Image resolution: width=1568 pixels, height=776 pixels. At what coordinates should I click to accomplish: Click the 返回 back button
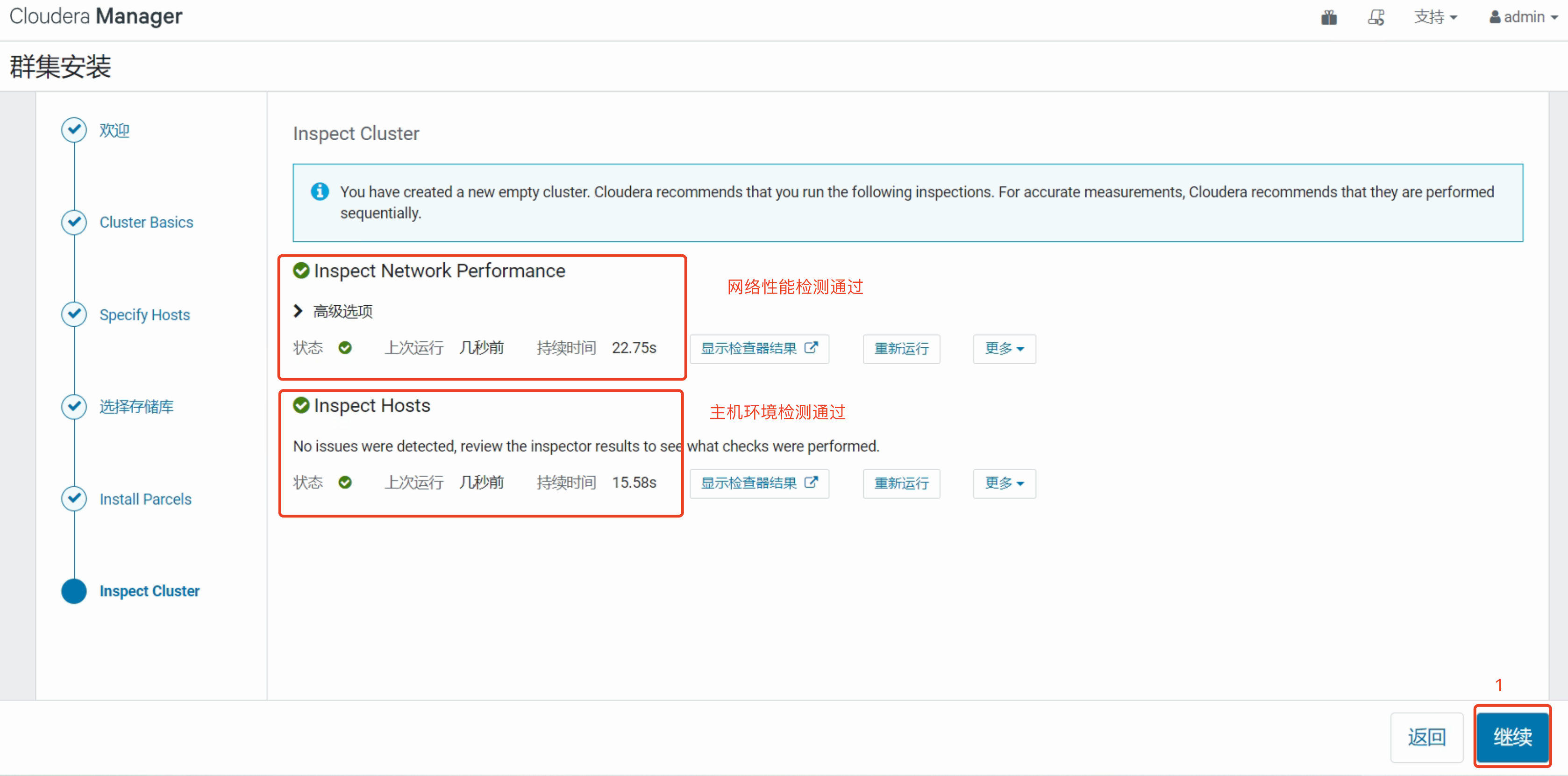click(x=1426, y=737)
